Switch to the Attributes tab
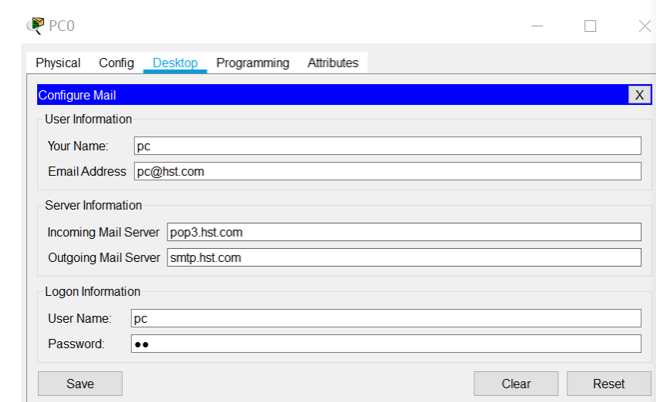The width and height of the screenshot is (656, 402). tap(333, 63)
